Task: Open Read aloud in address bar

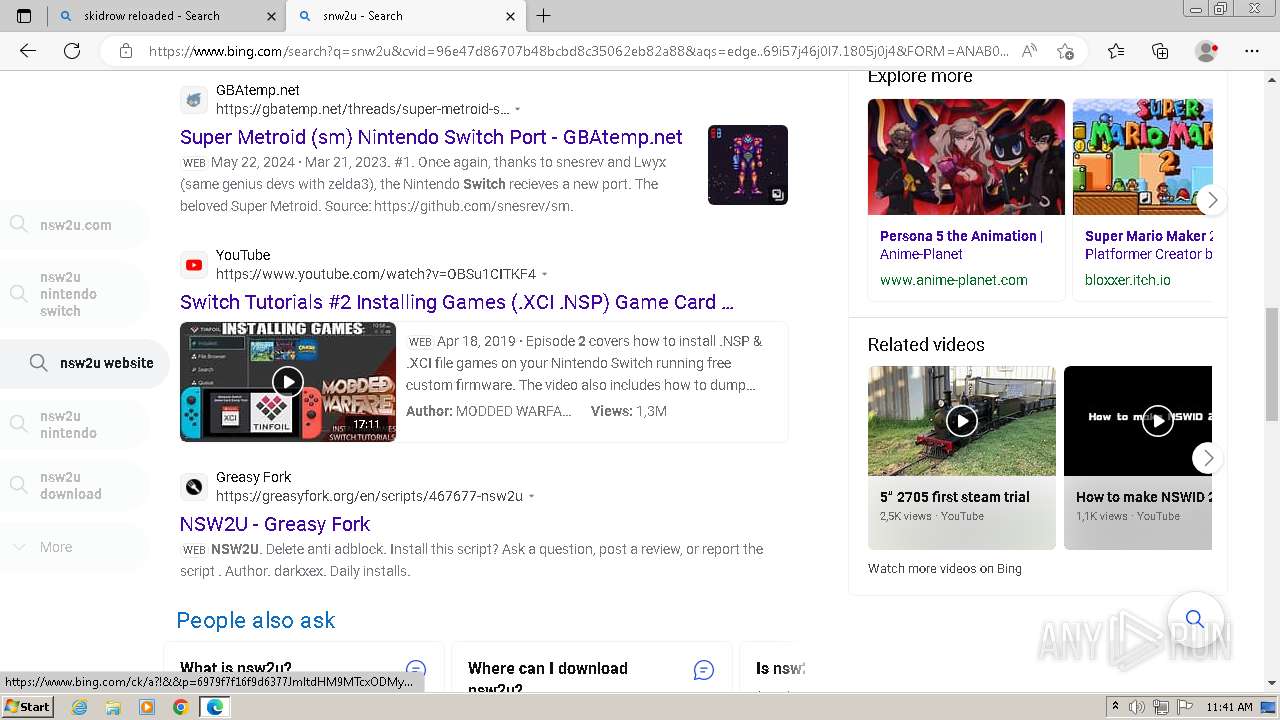Action: [1029, 51]
